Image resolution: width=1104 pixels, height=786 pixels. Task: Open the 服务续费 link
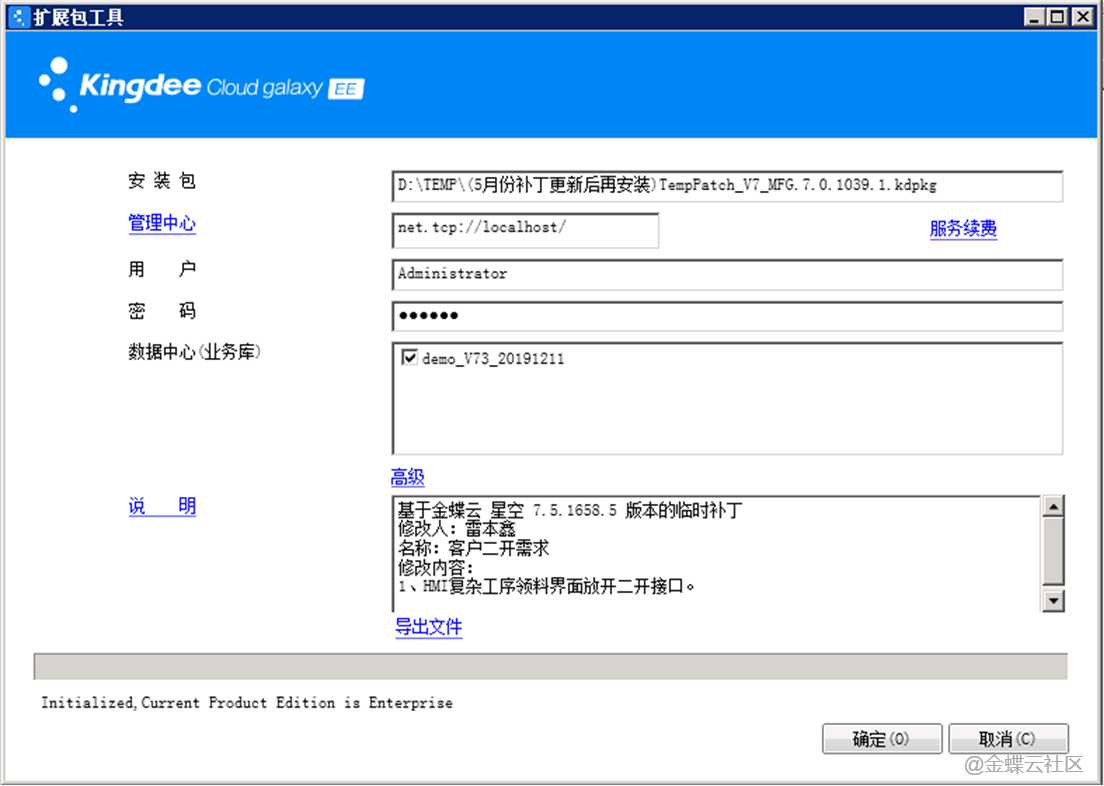[x=963, y=229]
